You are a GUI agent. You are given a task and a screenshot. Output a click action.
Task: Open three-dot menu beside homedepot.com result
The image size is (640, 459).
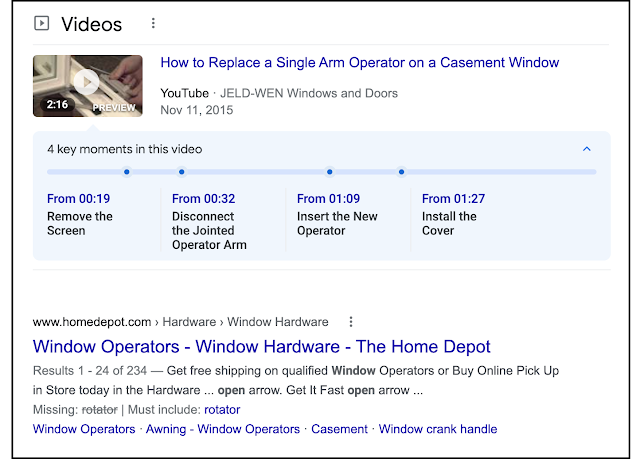(x=351, y=322)
